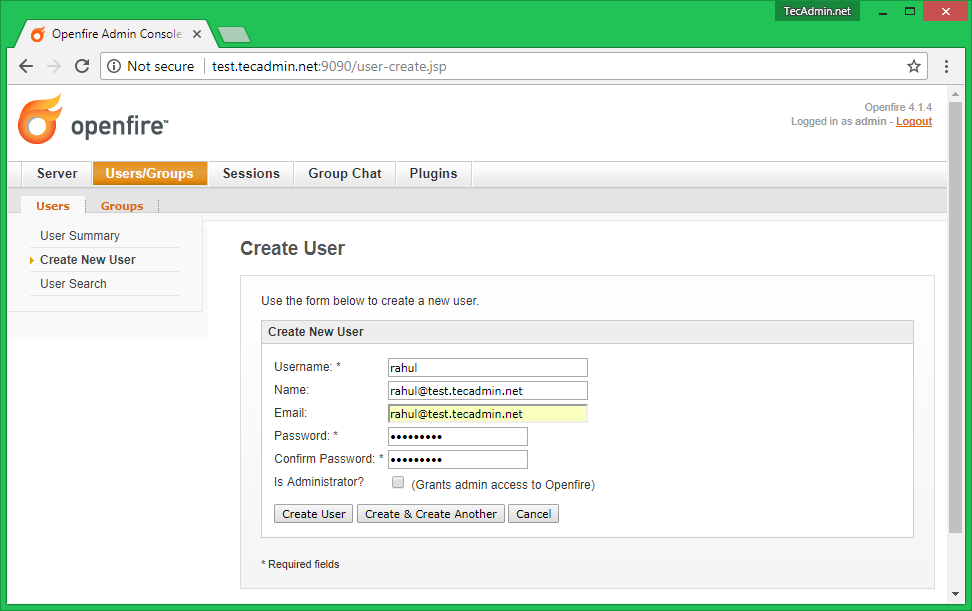
Task: Click the Confirm Password input field
Action: (457, 459)
